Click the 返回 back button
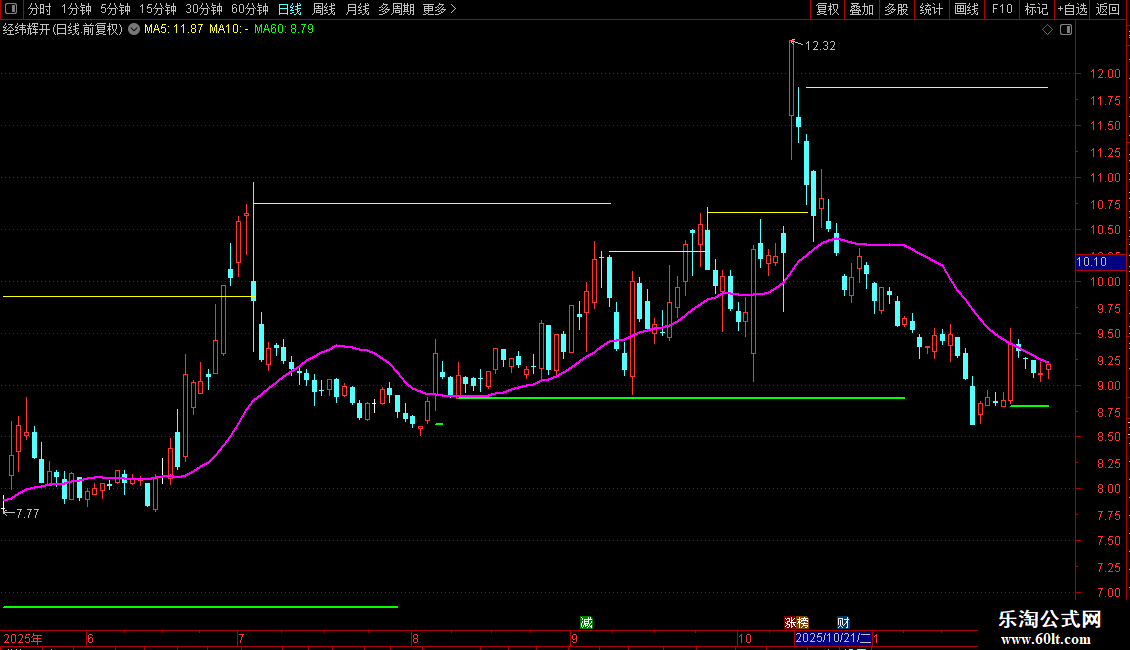 (1108, 9)
